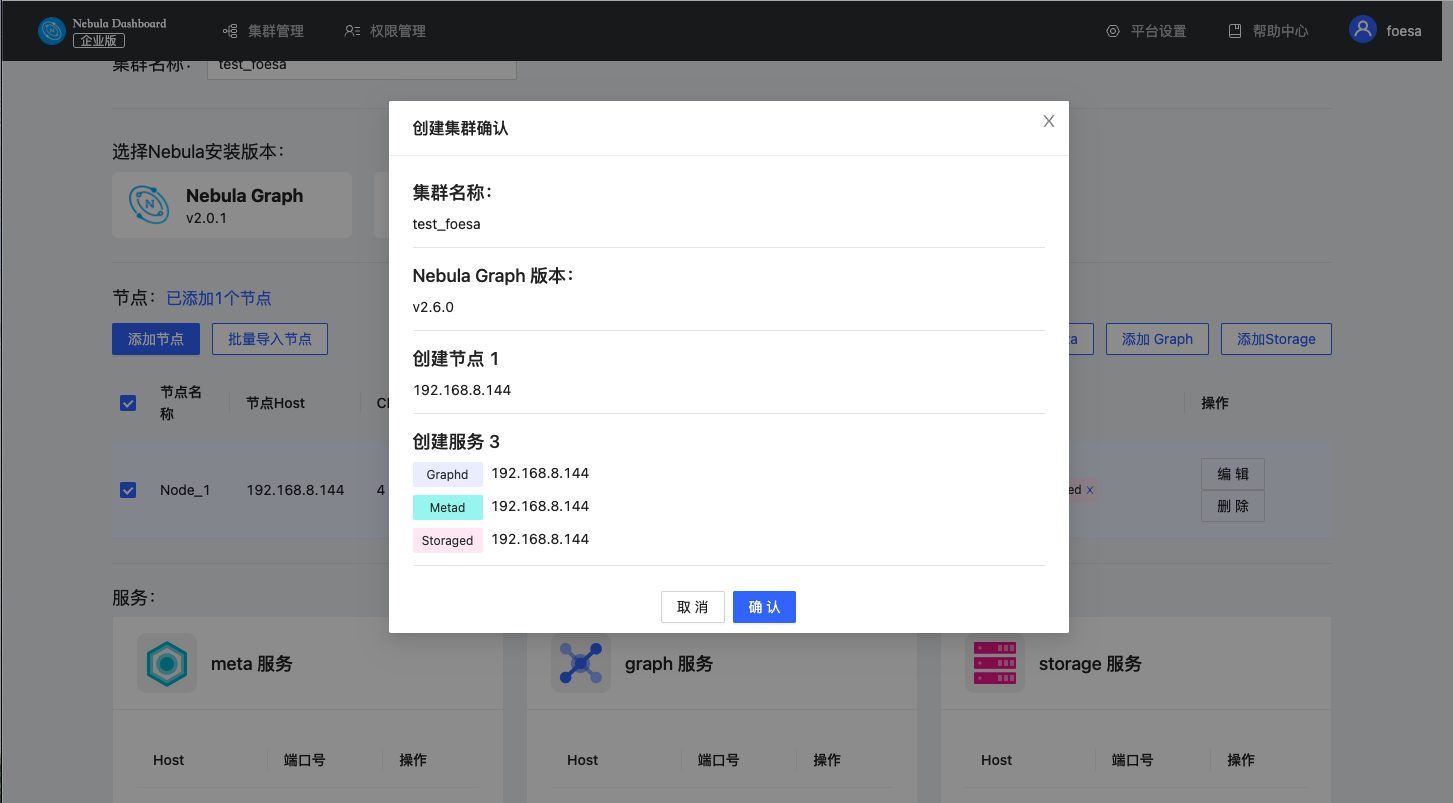Click the cluster name input field
Viewport: 1453px width, 803px height.
(x=361, y=66)
